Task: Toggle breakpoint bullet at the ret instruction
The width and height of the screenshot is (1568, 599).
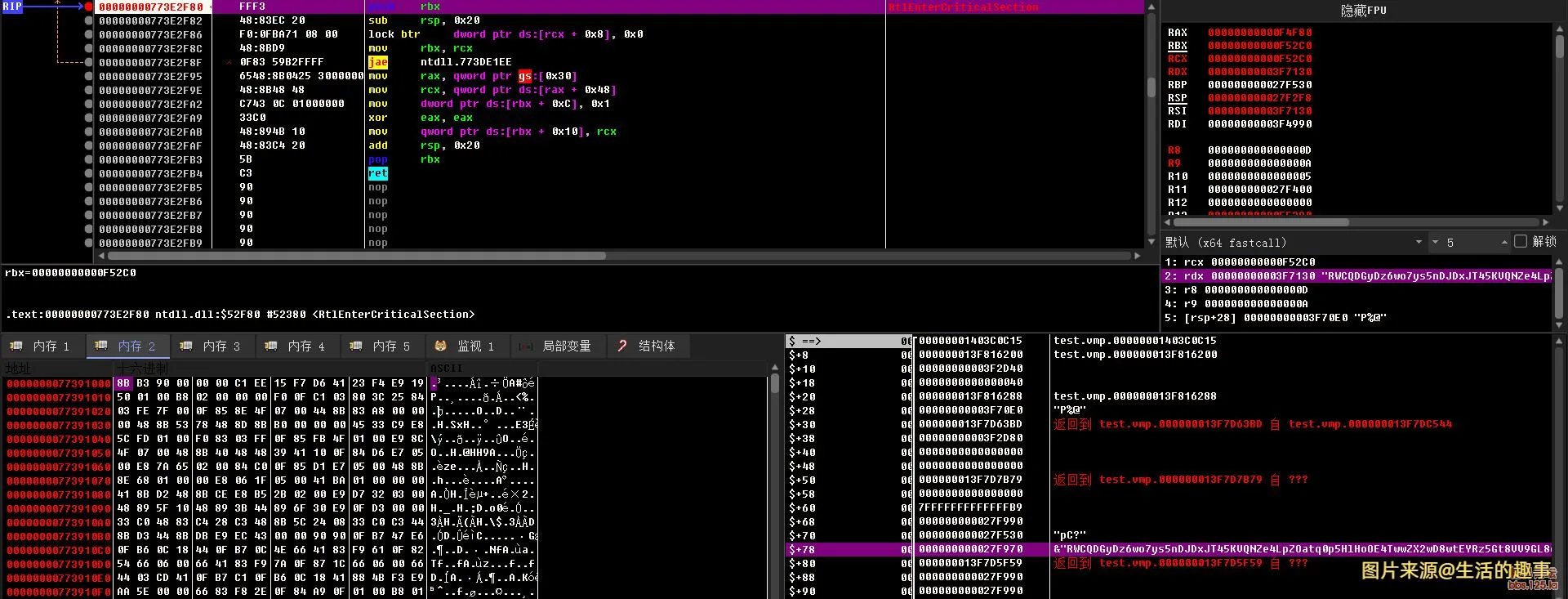Action: tap(88, 173)
